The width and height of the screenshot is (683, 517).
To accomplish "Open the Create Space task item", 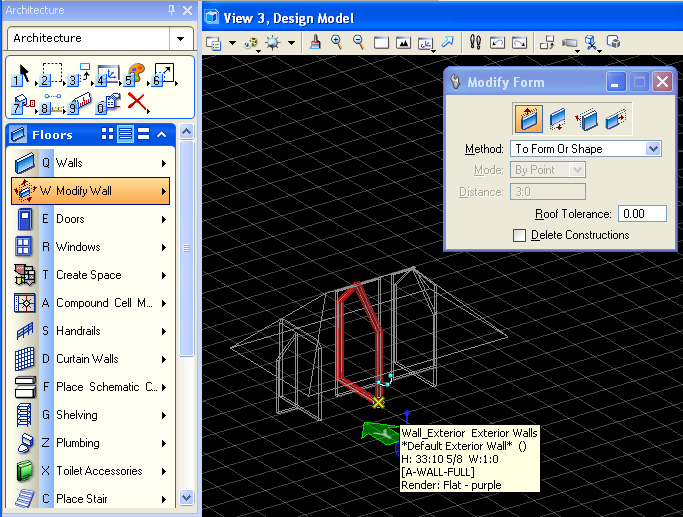I will (x=91, y=275).
